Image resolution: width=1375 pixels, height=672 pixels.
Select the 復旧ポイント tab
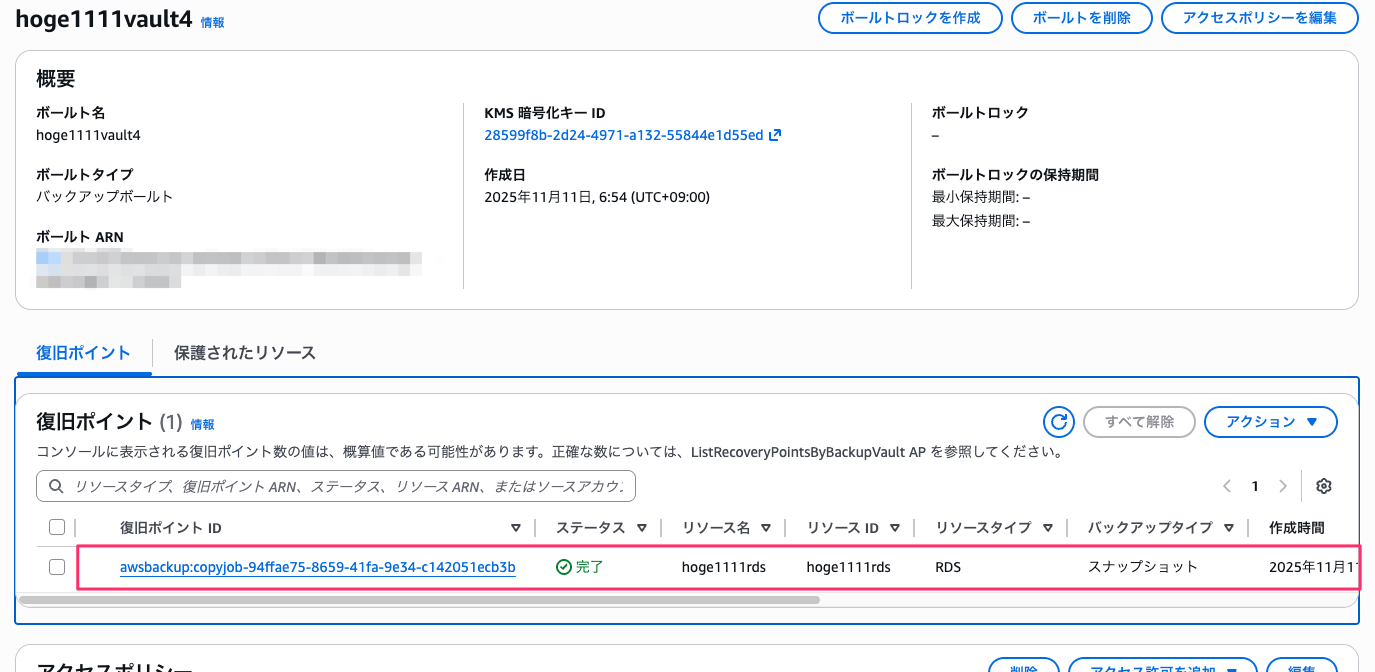click(x=84, y=352)
